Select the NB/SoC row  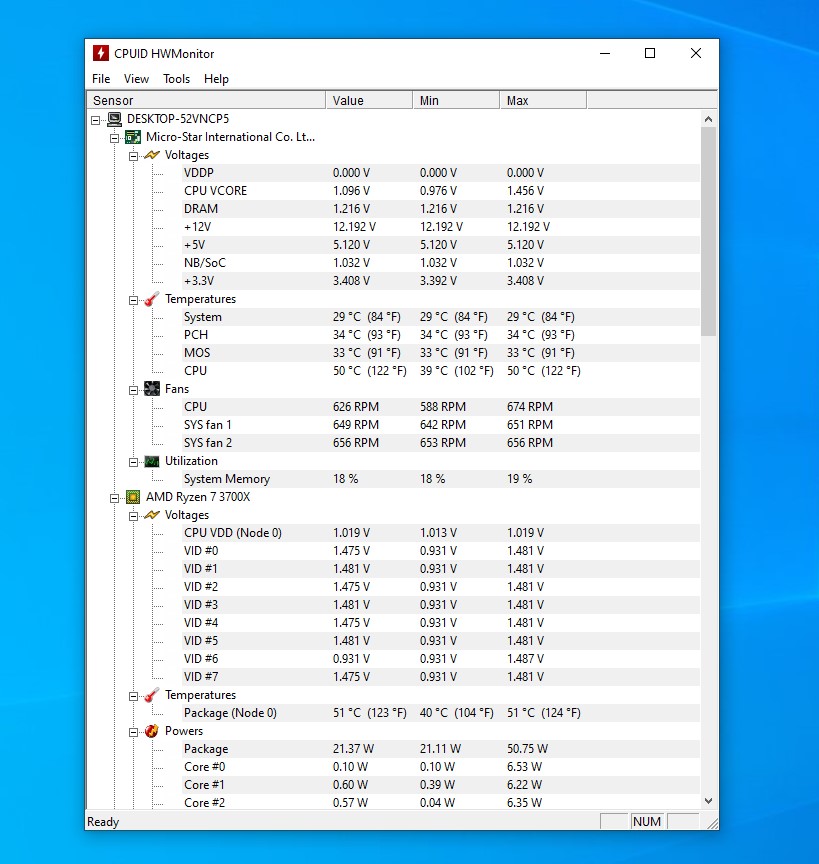[441, 263]
